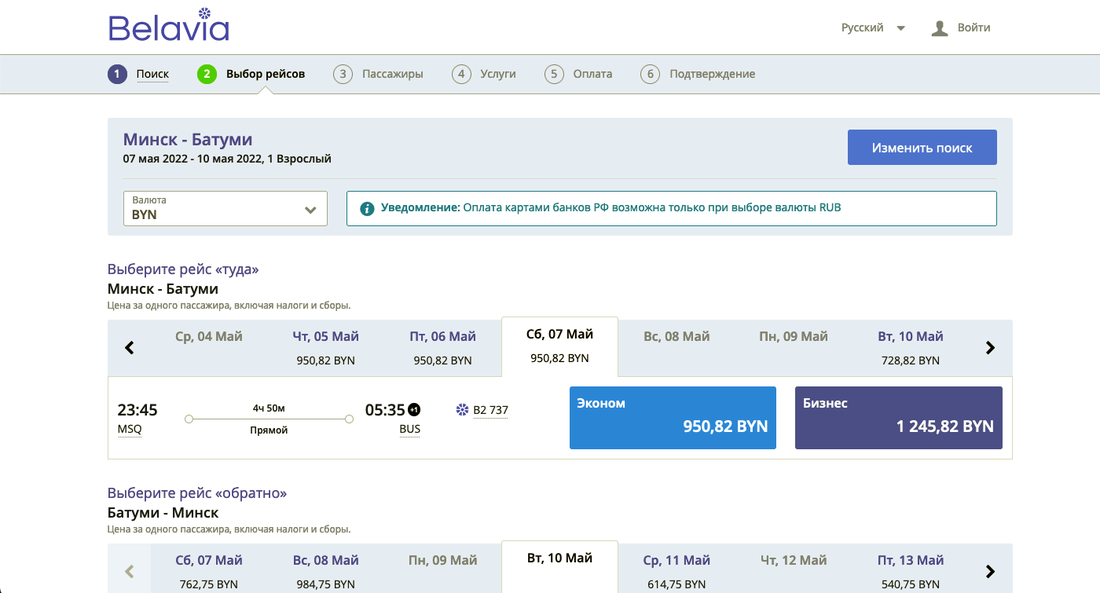Select outbound date Чт, 05 Май

coord(327,347)
